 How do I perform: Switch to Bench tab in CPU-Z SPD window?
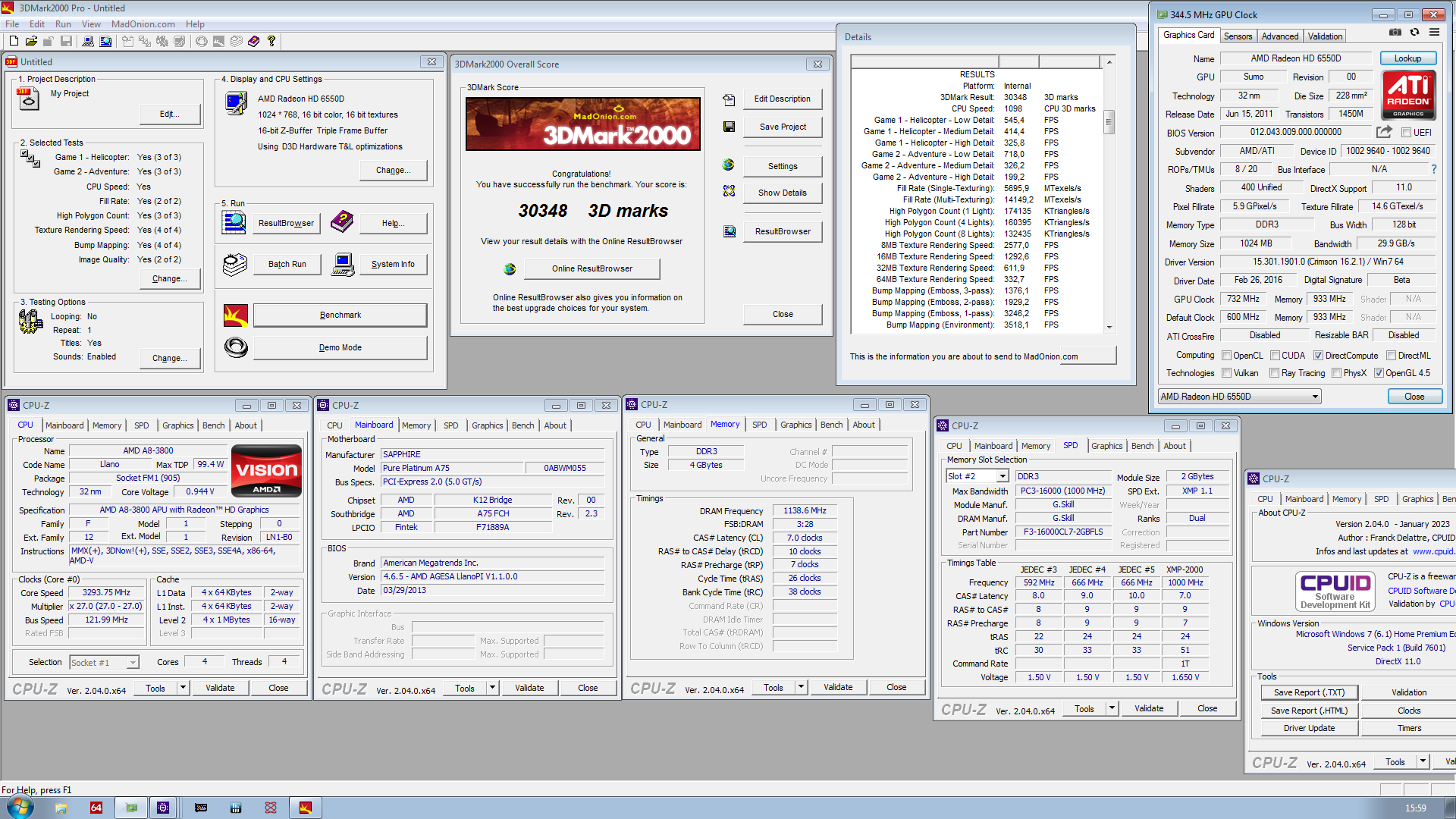1142,446
